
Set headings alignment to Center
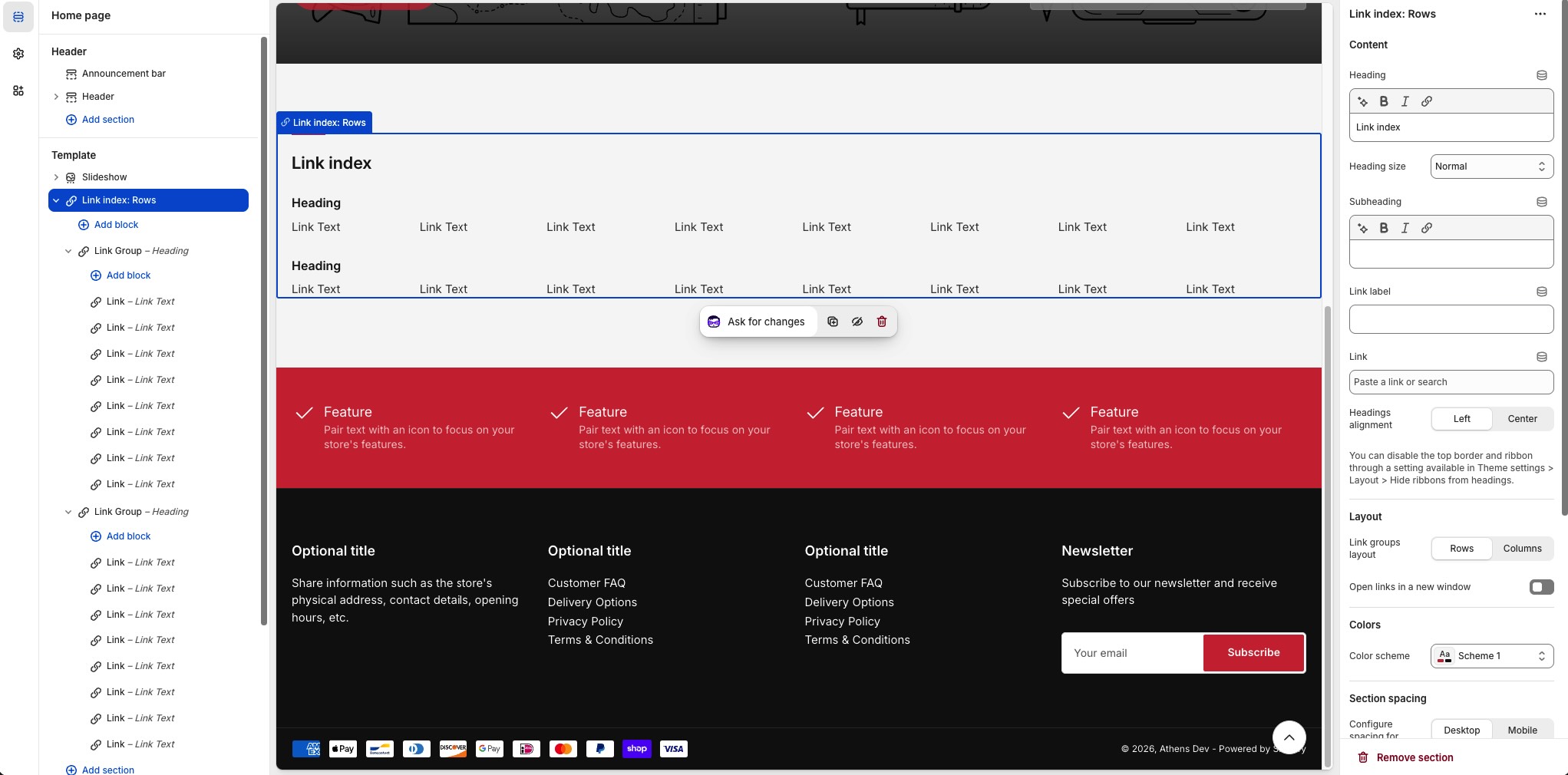(1522, 419)
